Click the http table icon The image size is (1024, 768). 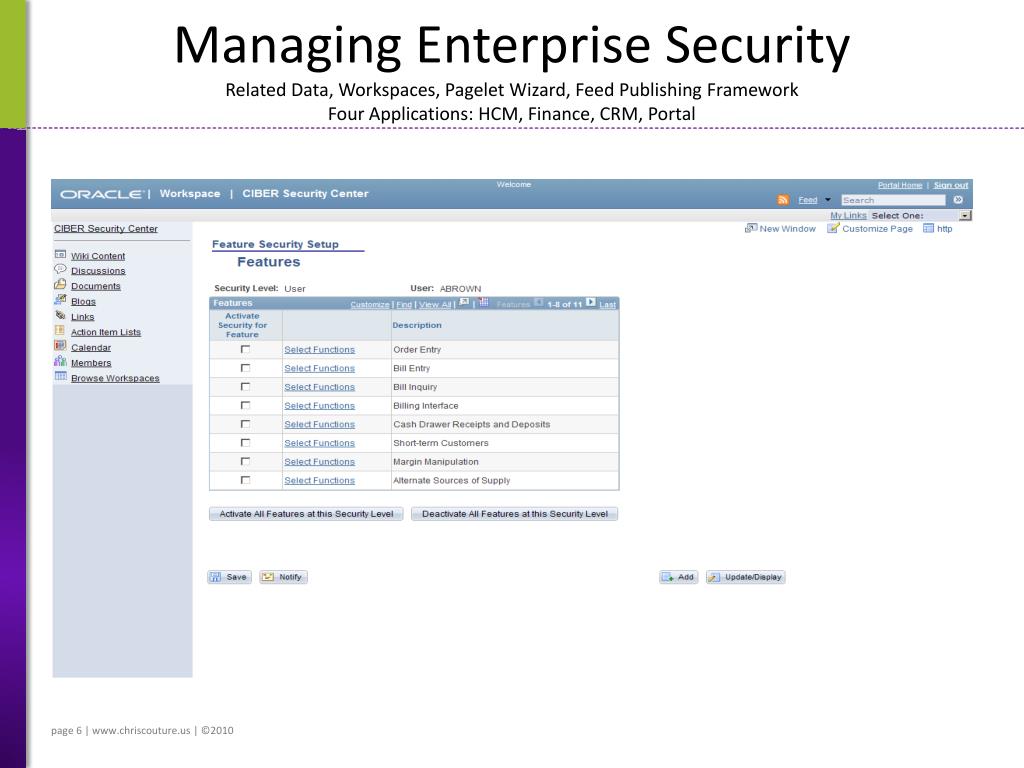click(x=928, y=228)
